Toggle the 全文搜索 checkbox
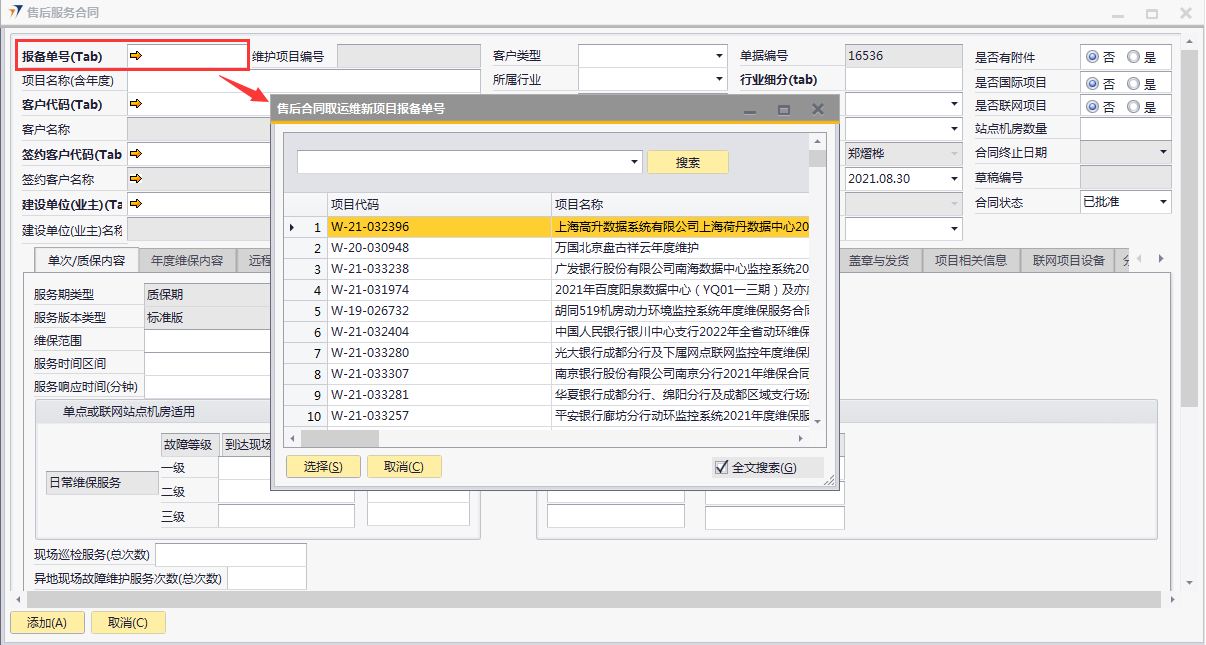Image resolution: width=1206 pixels, height=645 pixels. tap(721, 467)
